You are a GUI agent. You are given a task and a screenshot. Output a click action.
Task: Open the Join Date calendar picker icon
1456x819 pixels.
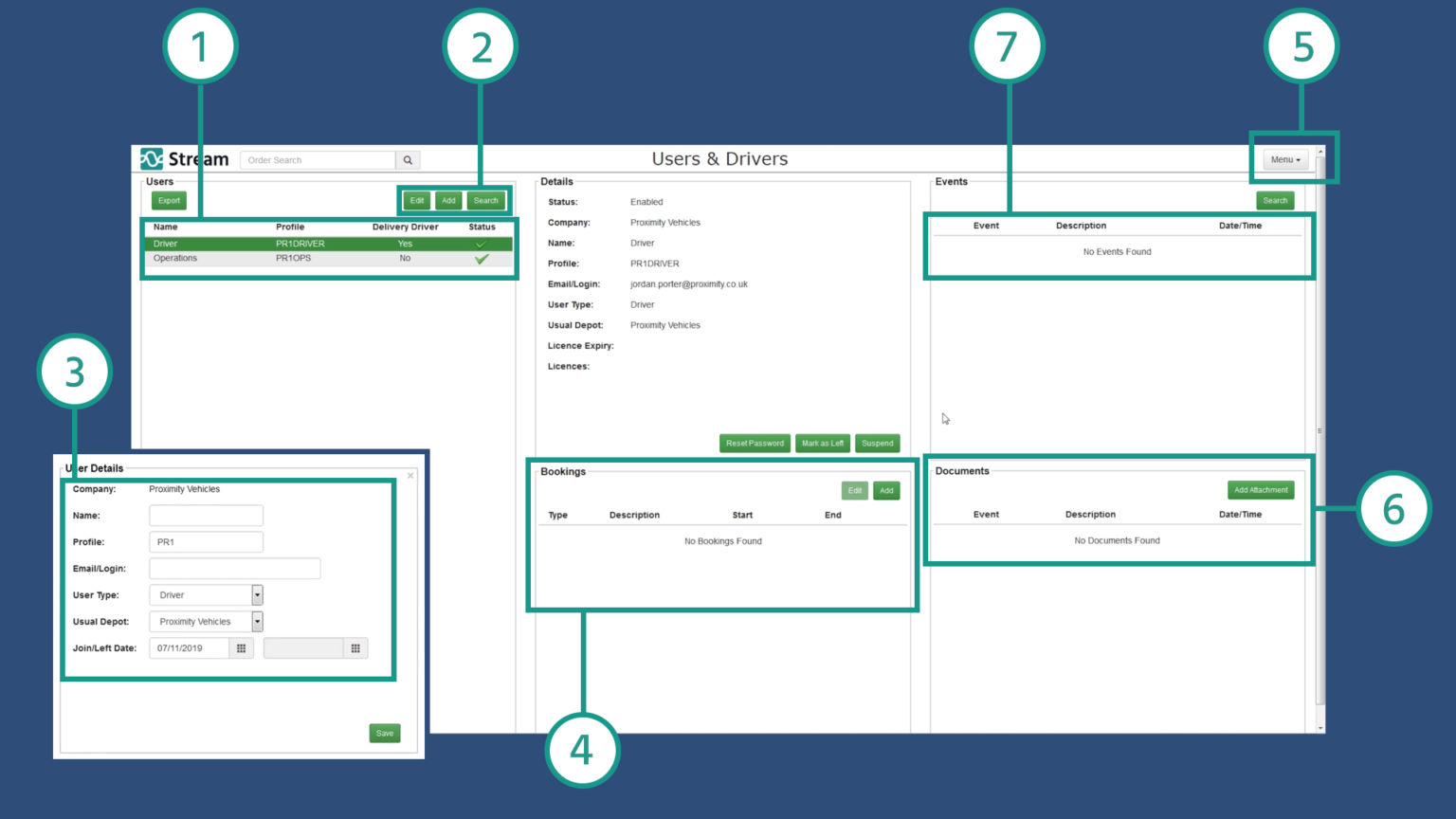[242, 647]
